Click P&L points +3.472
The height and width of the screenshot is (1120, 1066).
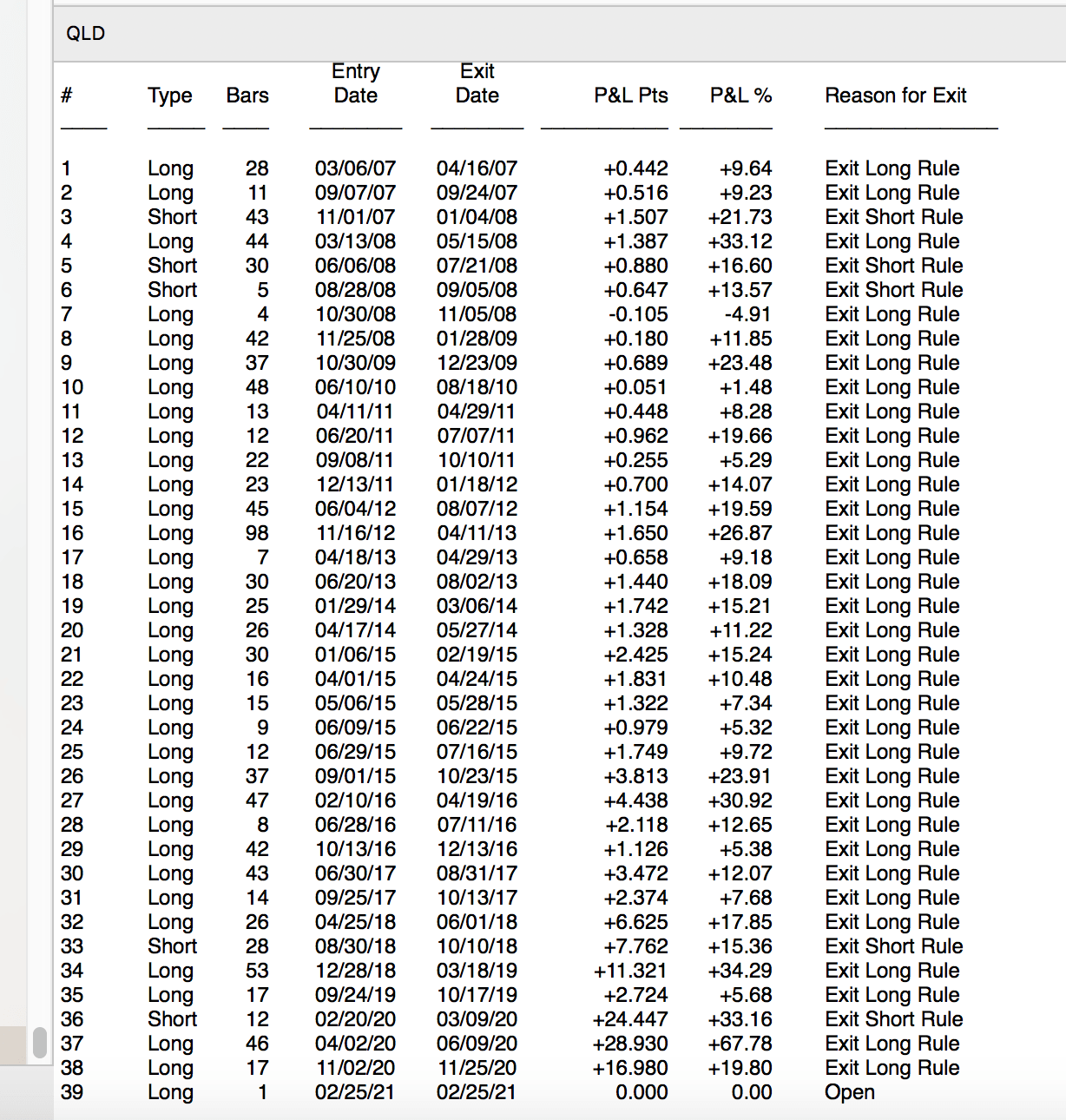[635, 873]
